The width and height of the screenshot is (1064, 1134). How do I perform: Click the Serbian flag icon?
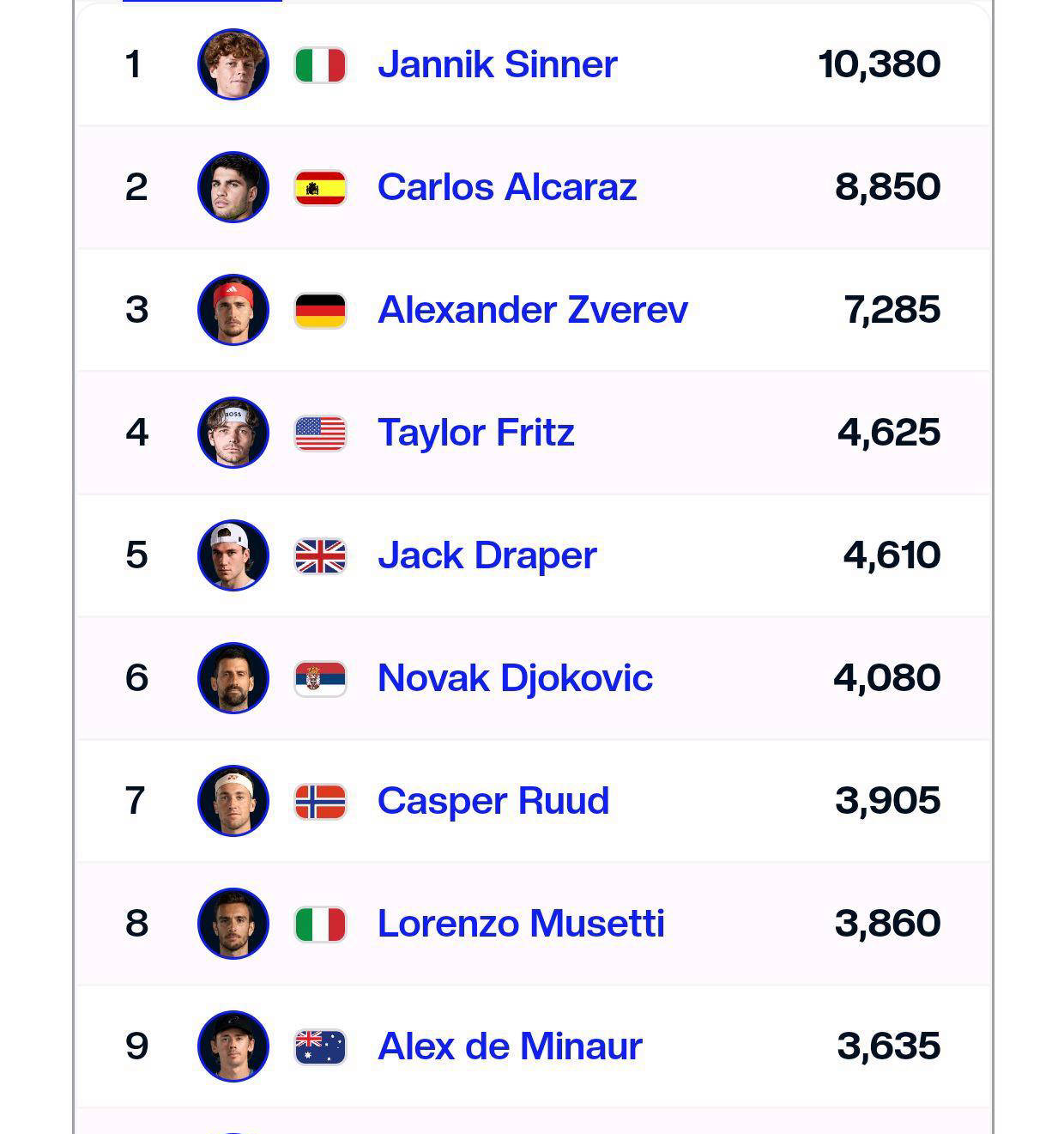320,679
